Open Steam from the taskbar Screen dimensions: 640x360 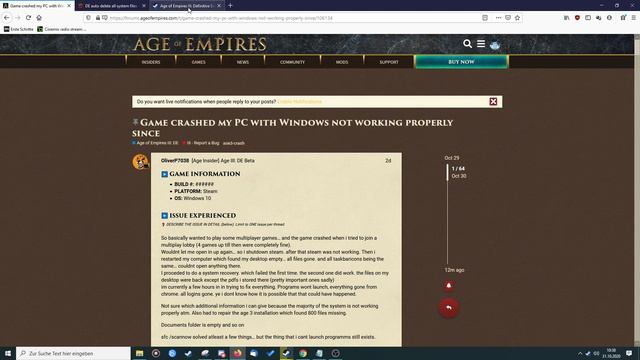pyautogui.click(x=287, y=353)
